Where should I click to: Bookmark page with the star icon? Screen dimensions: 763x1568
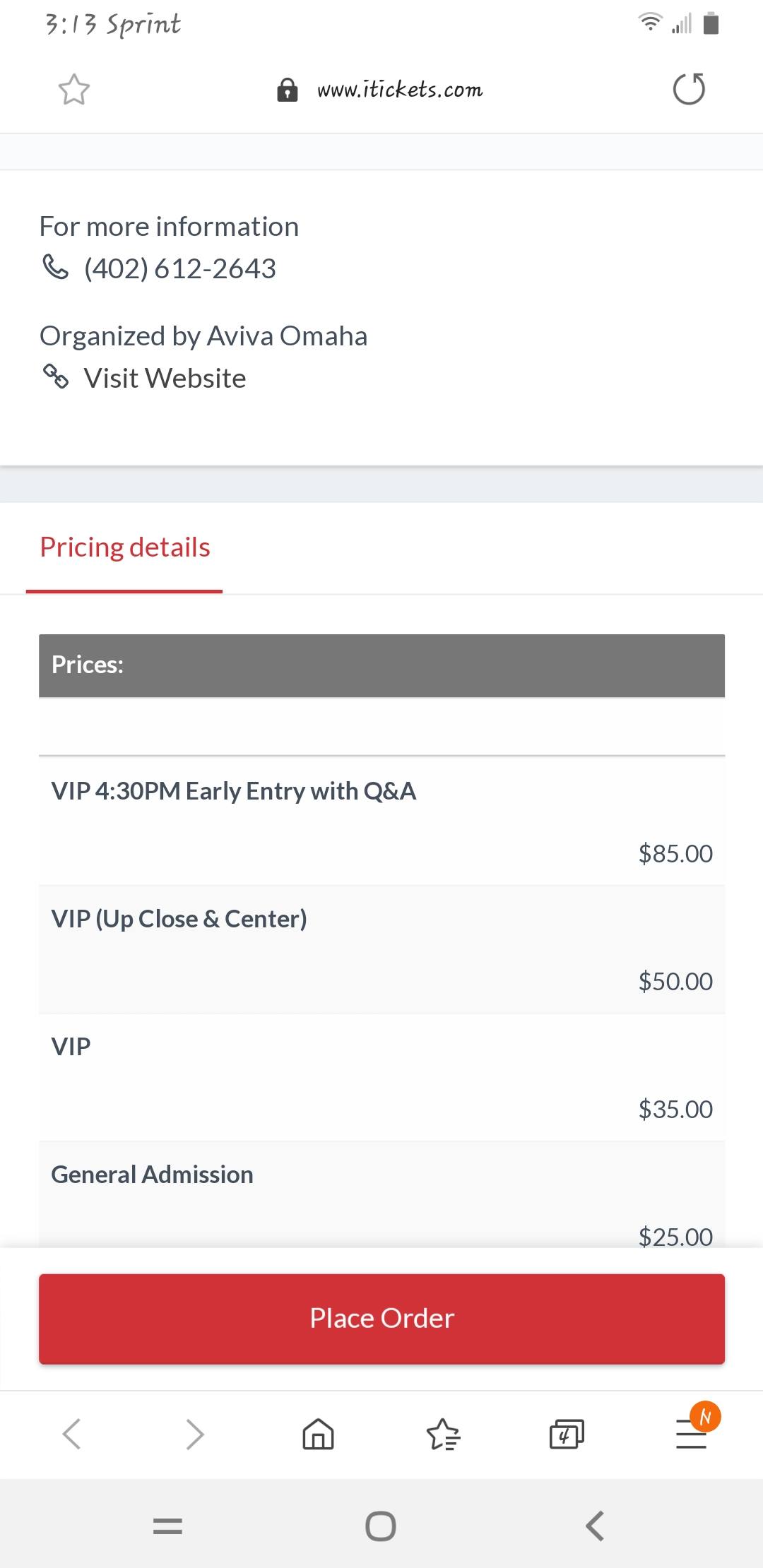(x=74, y=90)
